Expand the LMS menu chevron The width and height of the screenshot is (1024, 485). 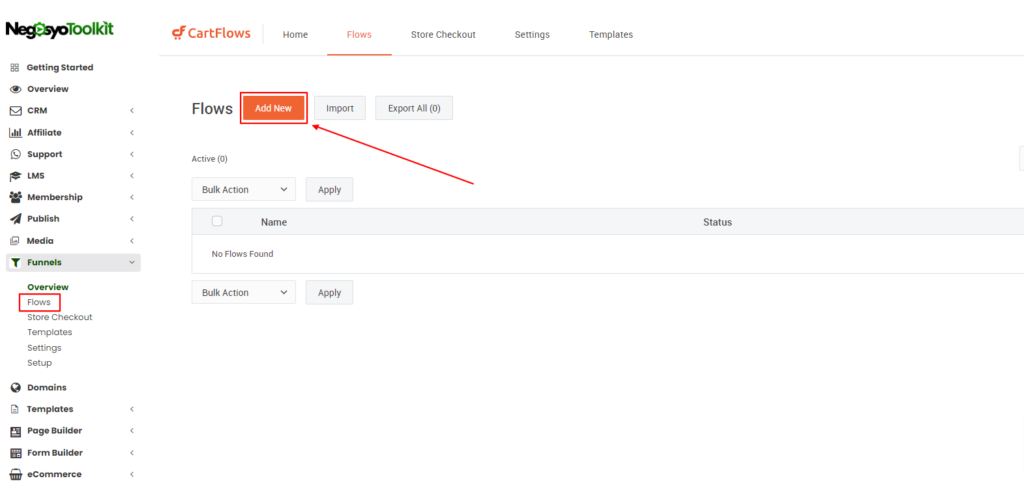[x=132, y=176]
